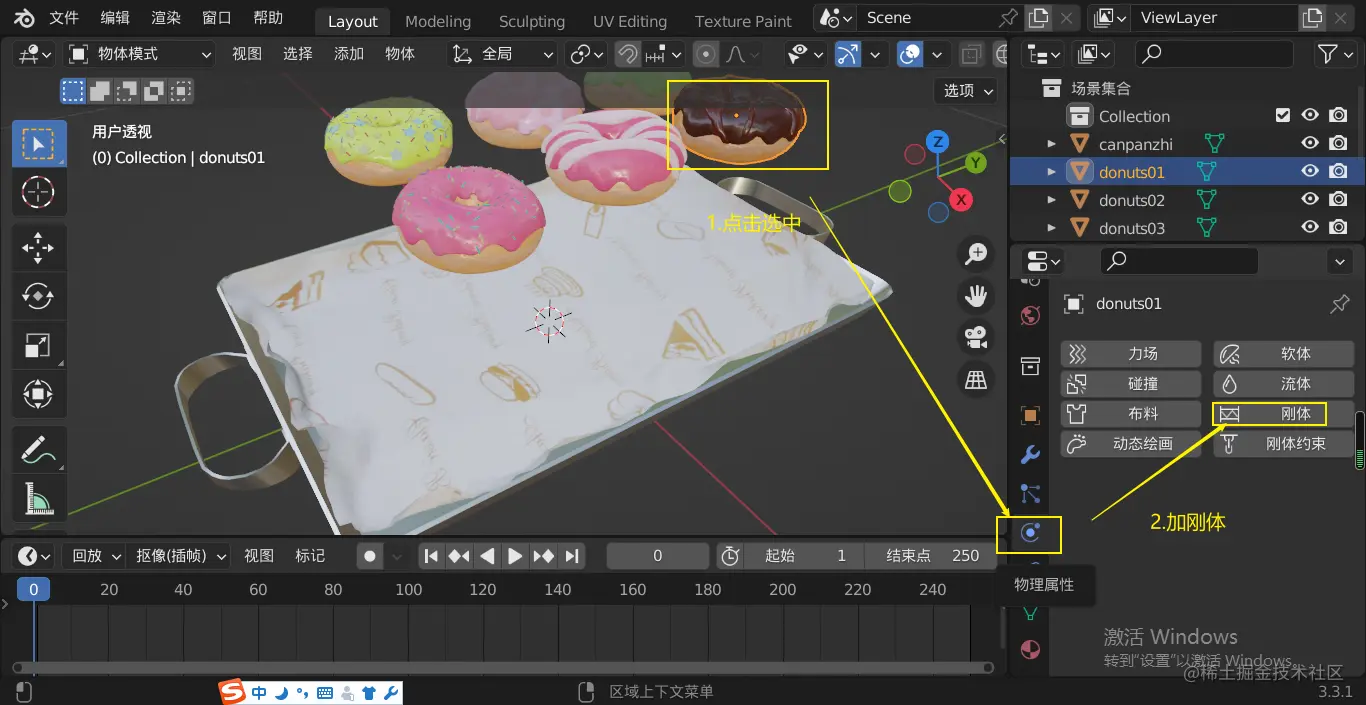Click the pan view hand icon

(x=975, y=296)
